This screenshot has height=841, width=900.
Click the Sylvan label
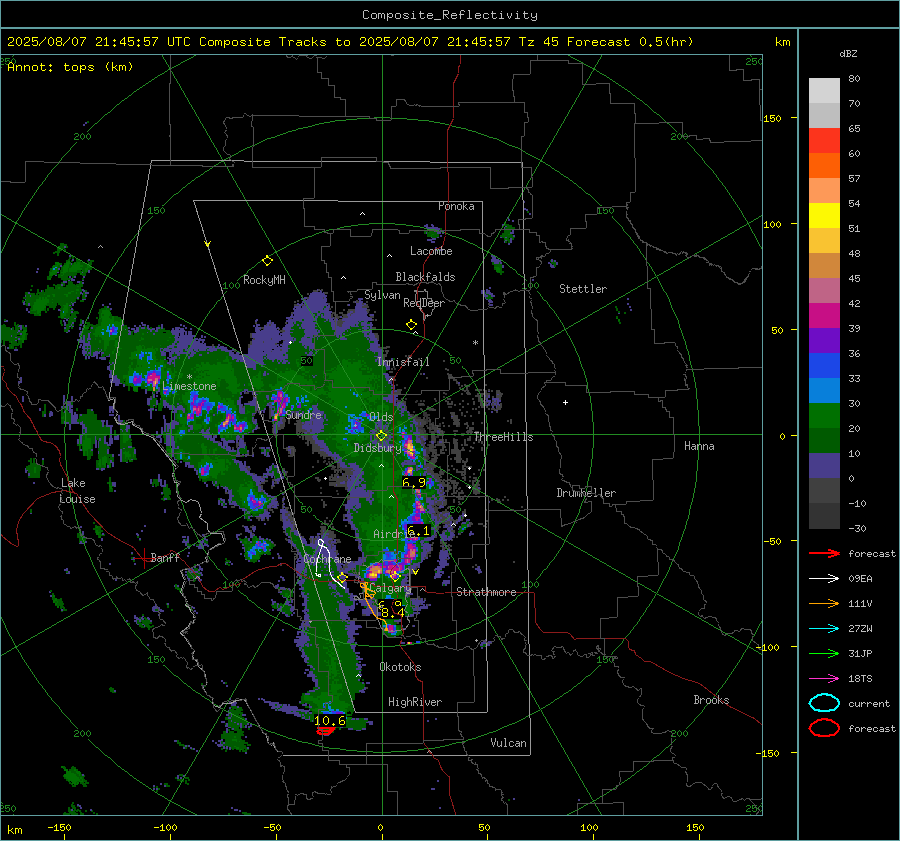pos(382,295)
